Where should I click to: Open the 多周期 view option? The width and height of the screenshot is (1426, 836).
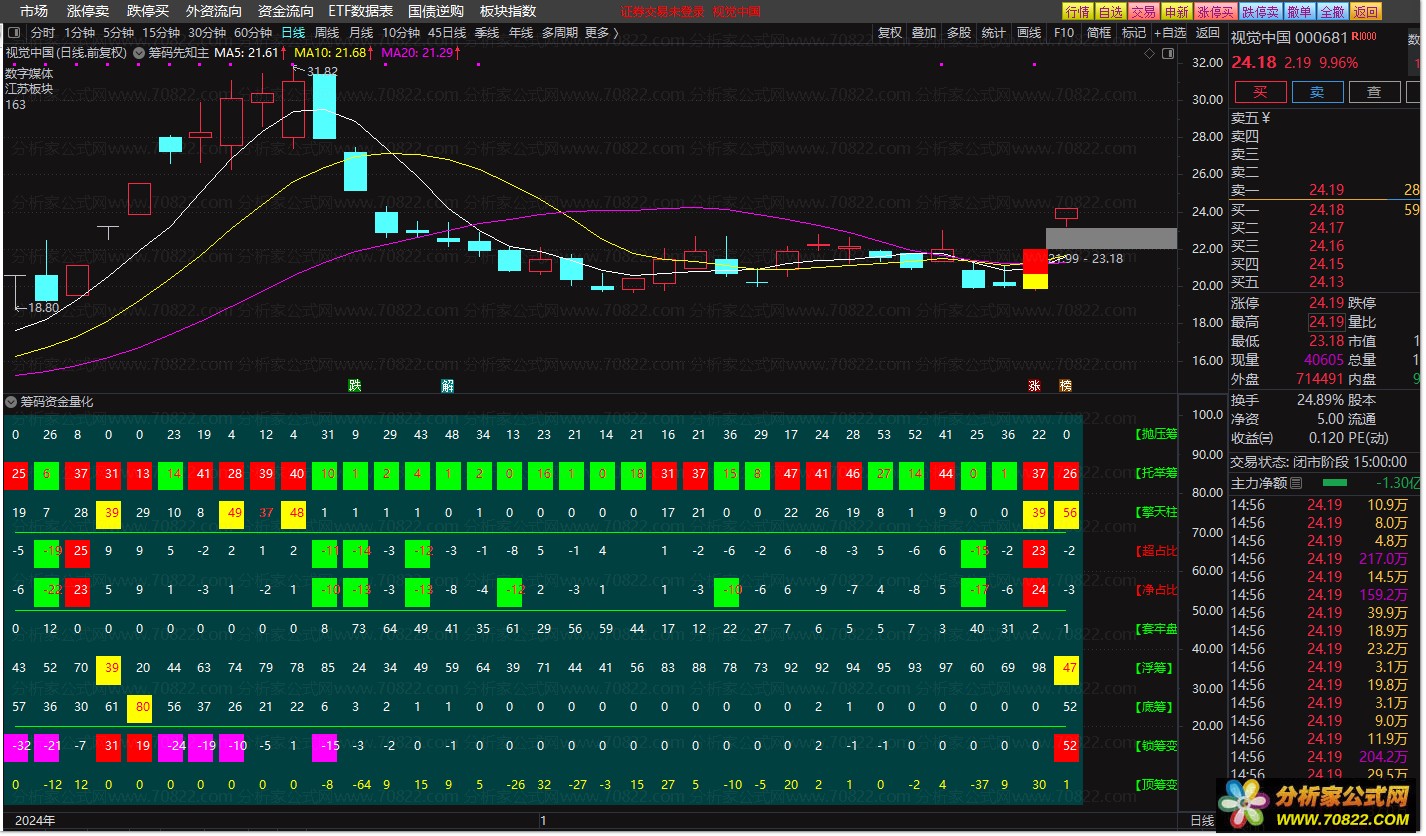tap(560, 33)
